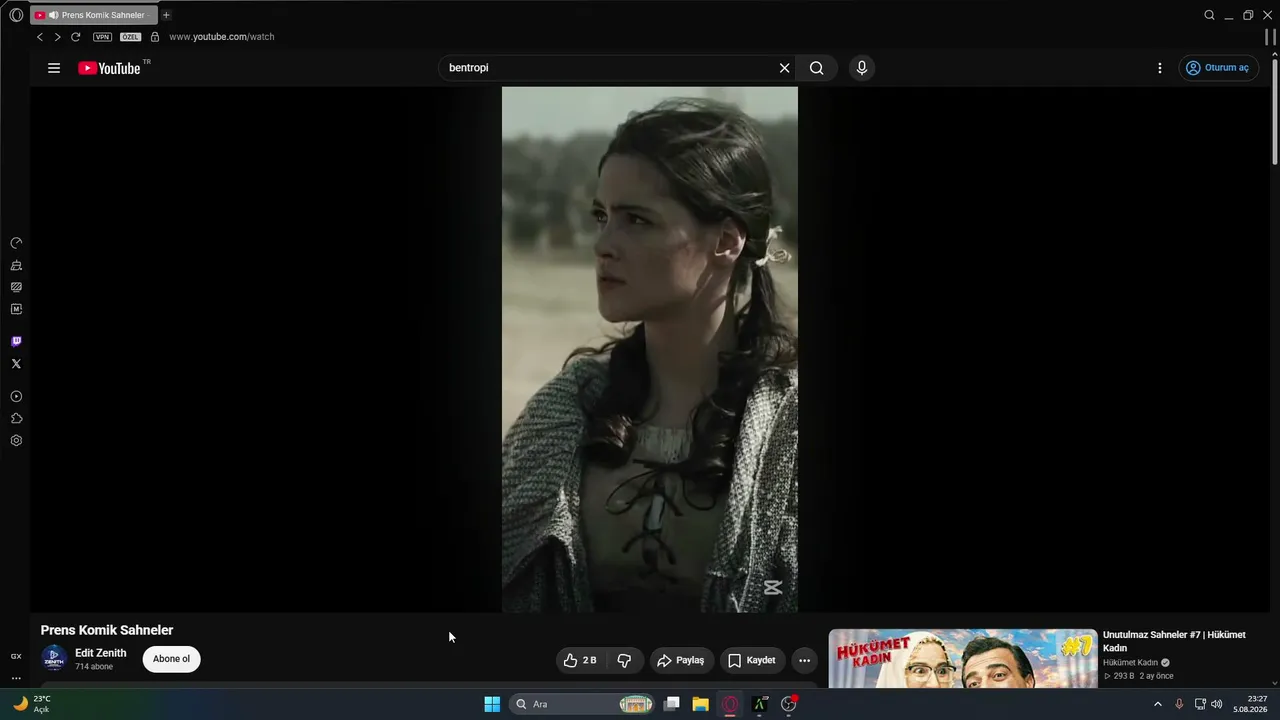Open the Hükümet Kadın channel name

(x=1130, y=662)
